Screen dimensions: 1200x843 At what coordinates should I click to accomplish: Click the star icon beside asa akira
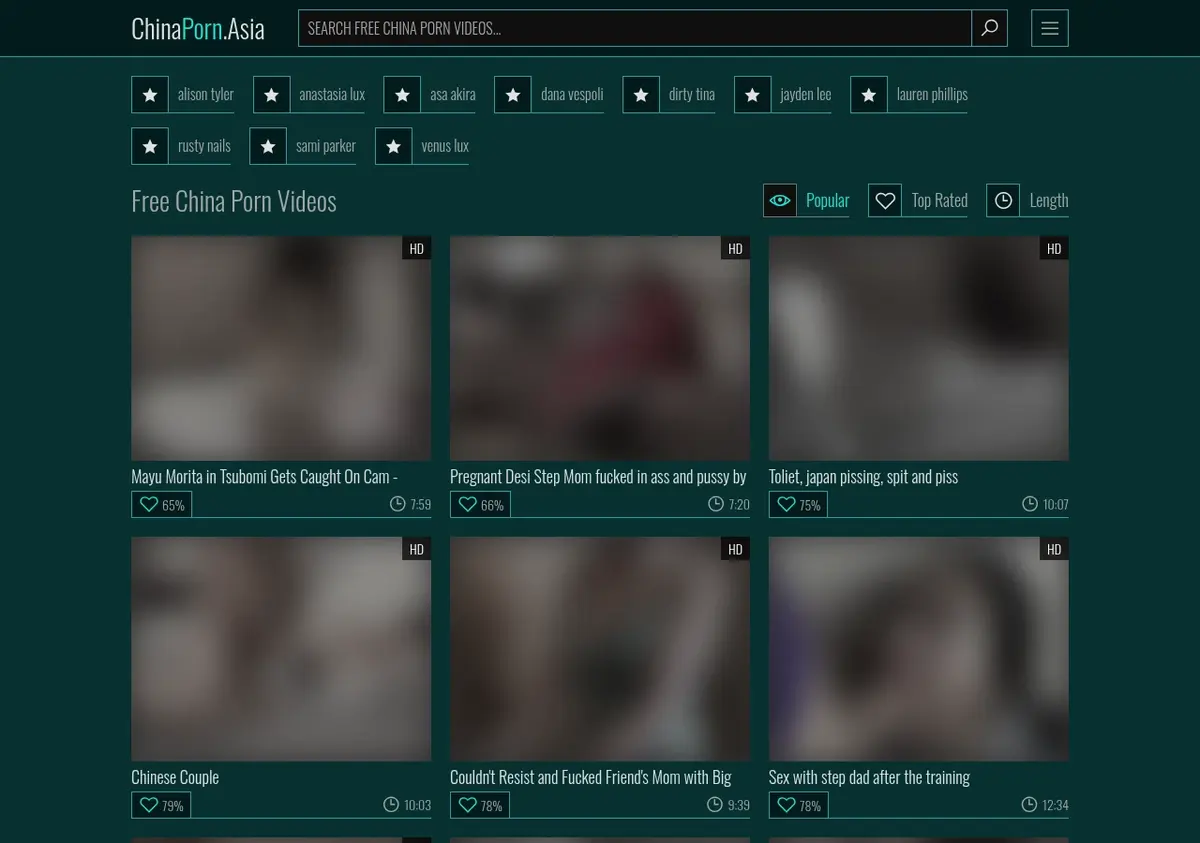tap(402, 94)
